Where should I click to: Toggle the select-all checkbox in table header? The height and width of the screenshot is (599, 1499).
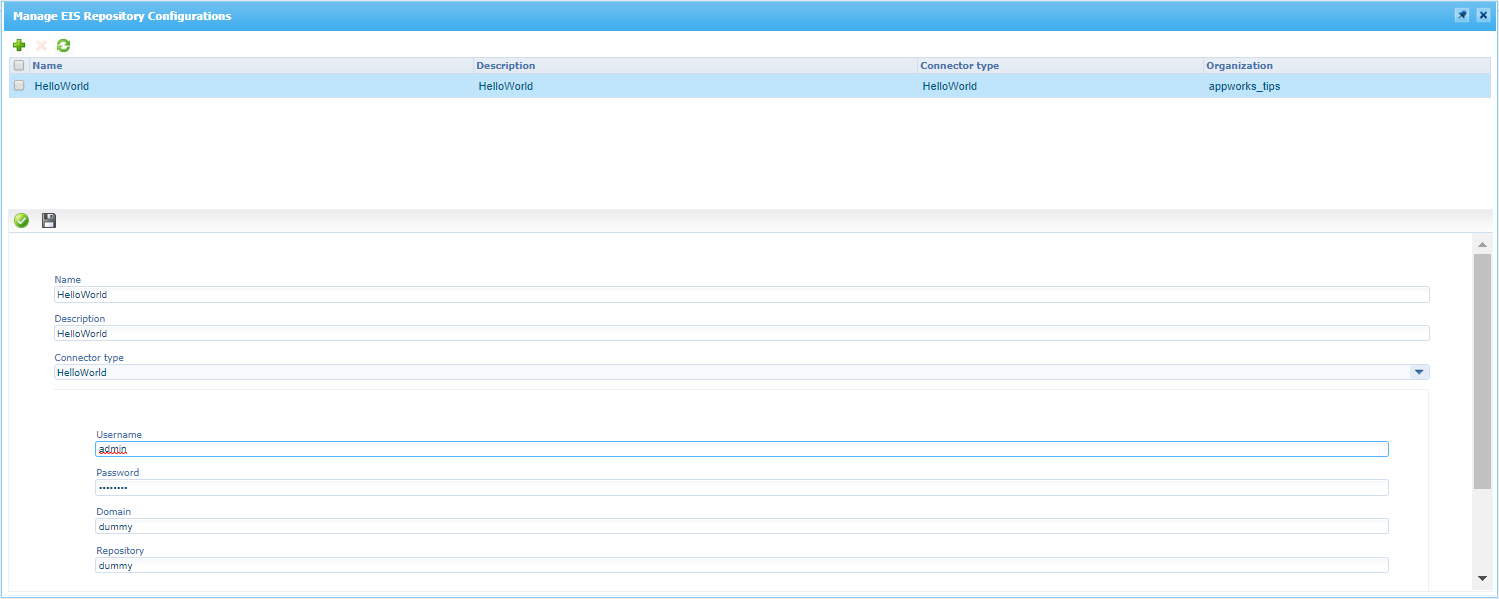tap(19, 66)
